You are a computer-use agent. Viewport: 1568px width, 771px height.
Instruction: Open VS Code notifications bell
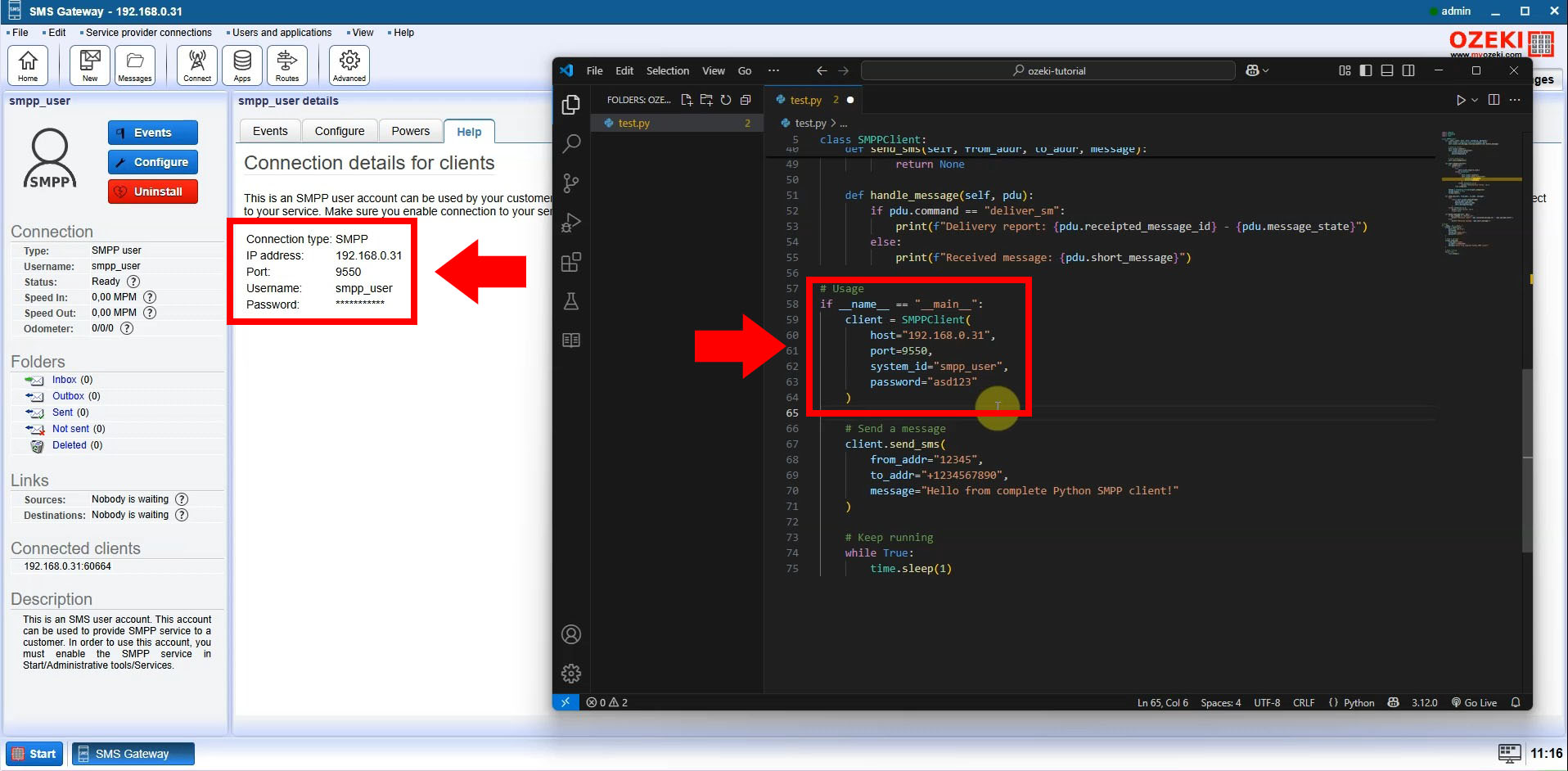pos(1516,702)
